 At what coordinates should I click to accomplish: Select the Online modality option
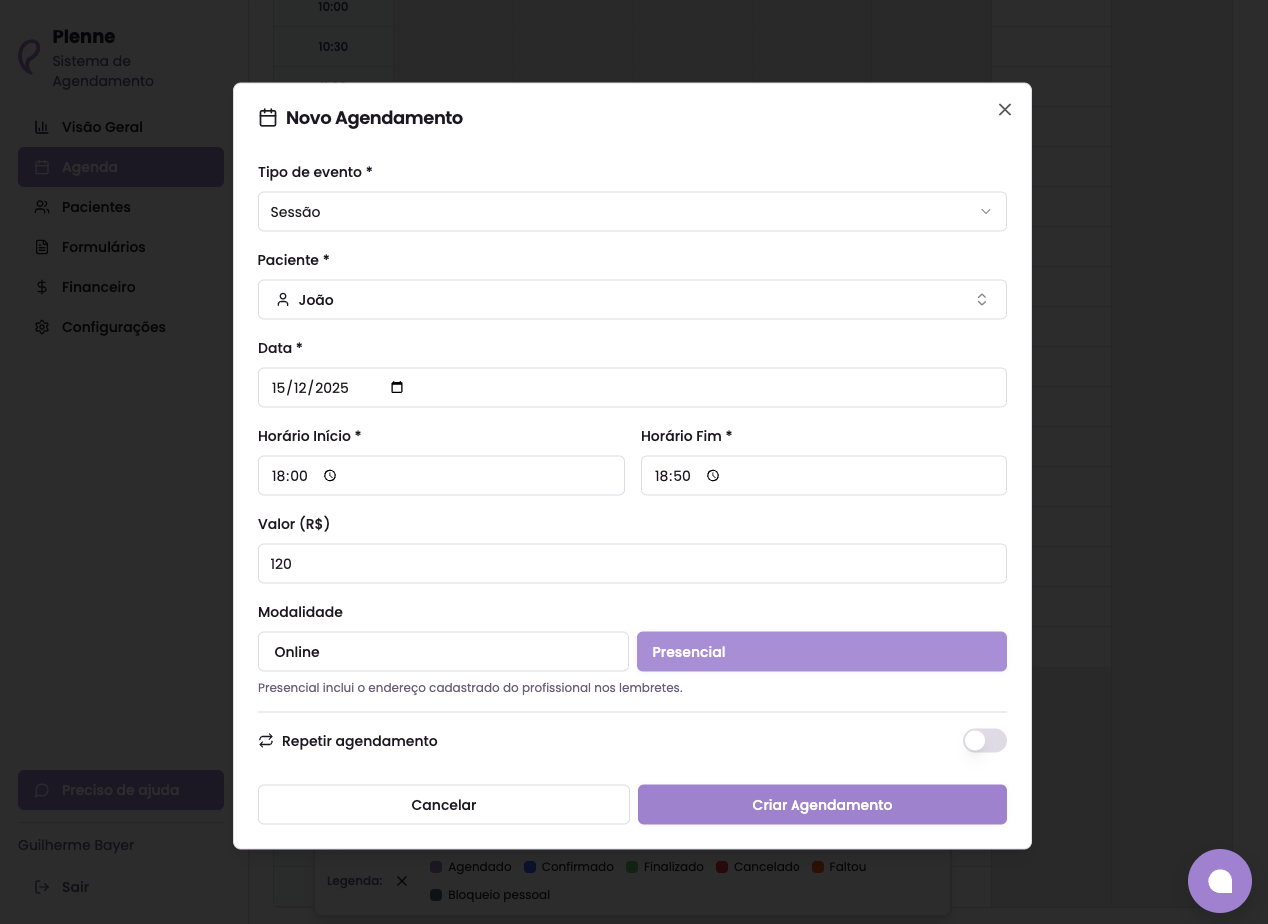click(x=443, y=652)
